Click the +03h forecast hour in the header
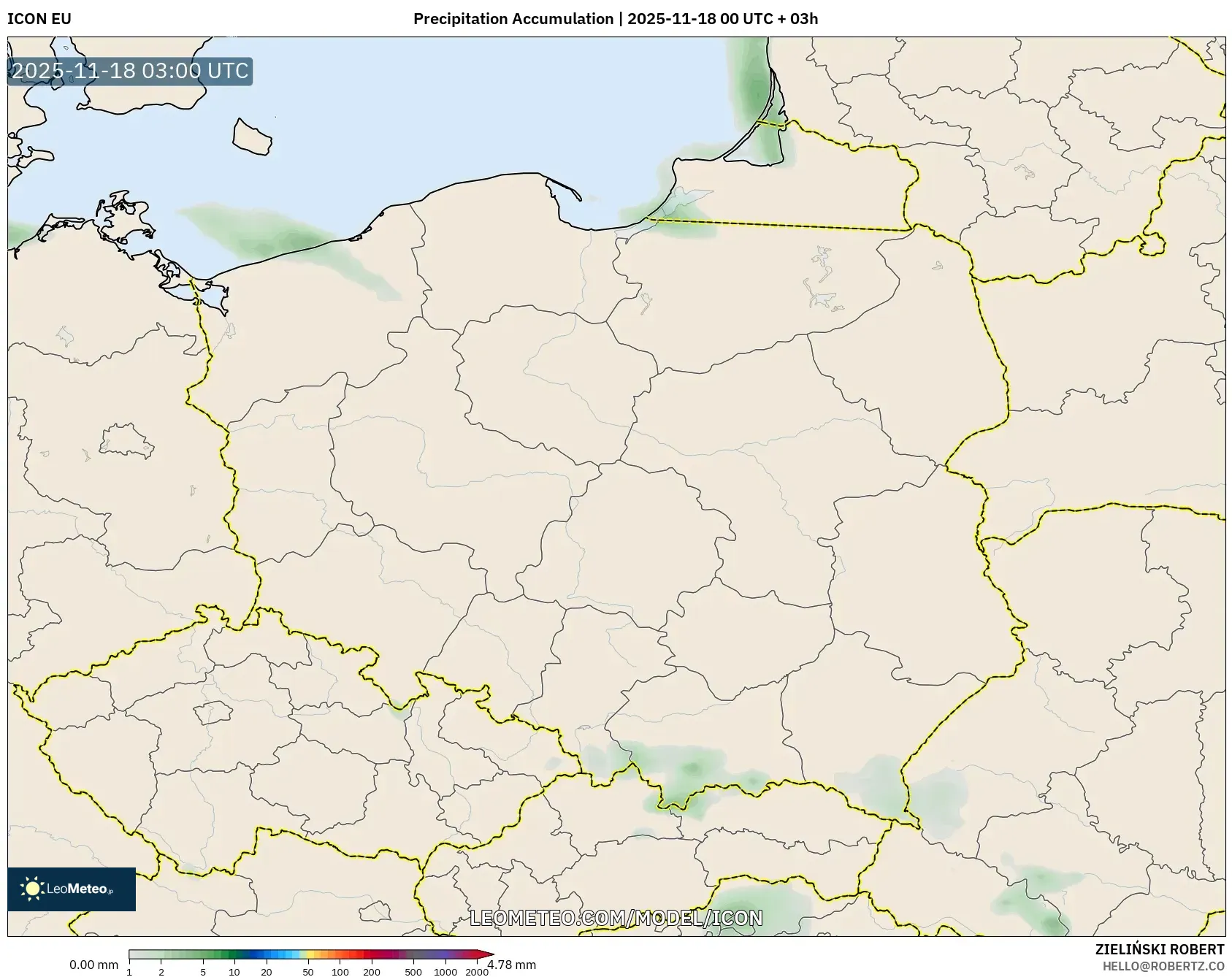This screenshot has height=977, width=1232. [x=799, y=20]
